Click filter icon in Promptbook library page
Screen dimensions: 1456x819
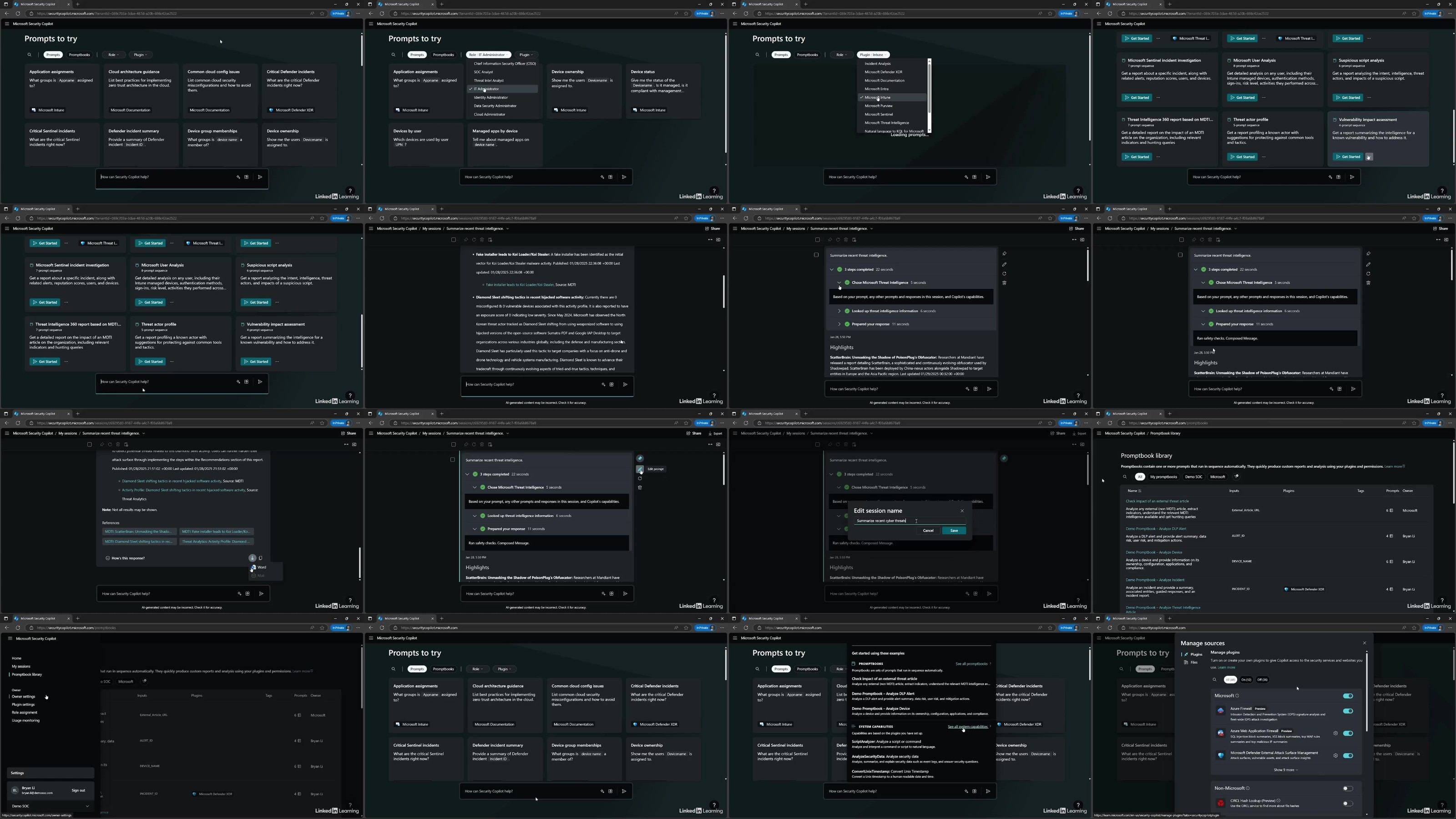coord(1236,476)
